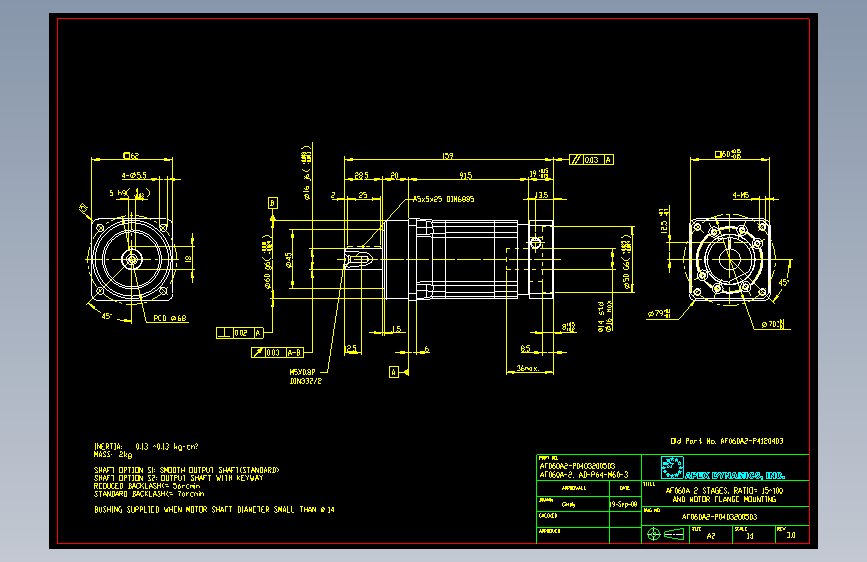Select the ø45 diameter dimension

point(289,261)
